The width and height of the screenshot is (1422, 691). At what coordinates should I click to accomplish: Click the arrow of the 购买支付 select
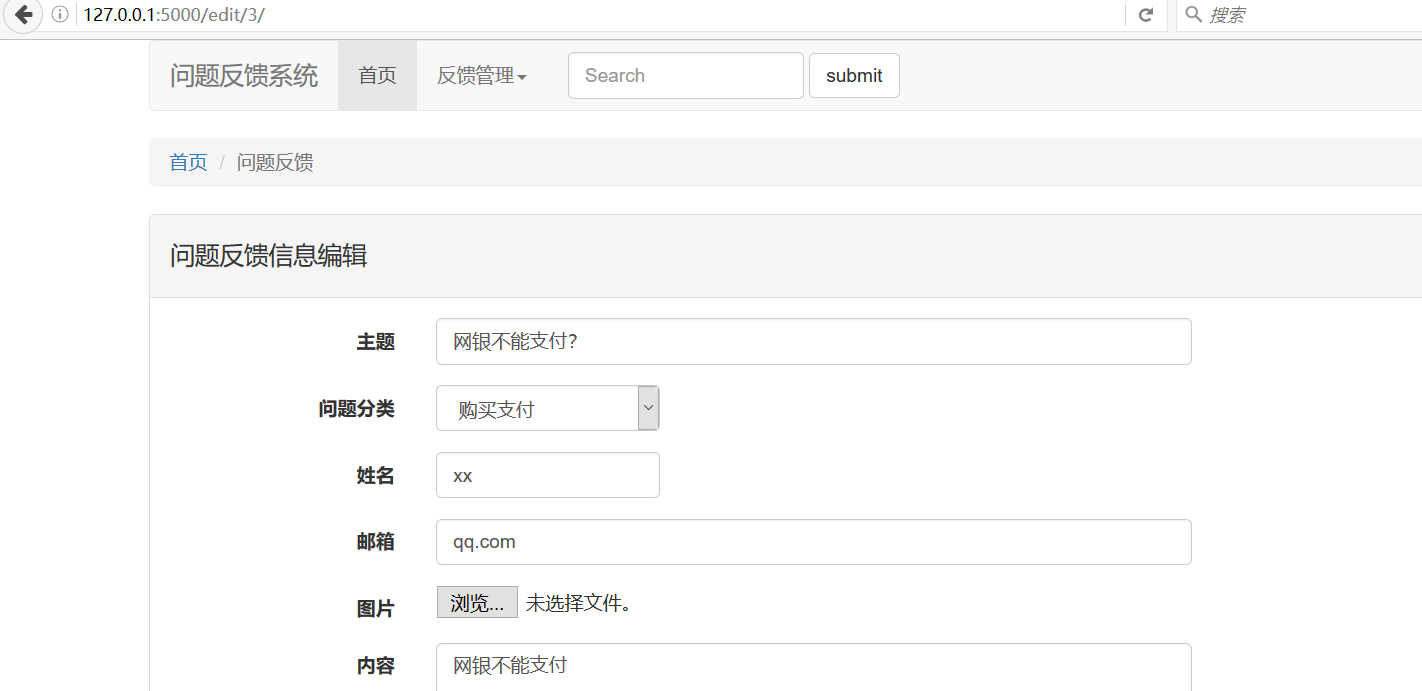pos(648,408)
